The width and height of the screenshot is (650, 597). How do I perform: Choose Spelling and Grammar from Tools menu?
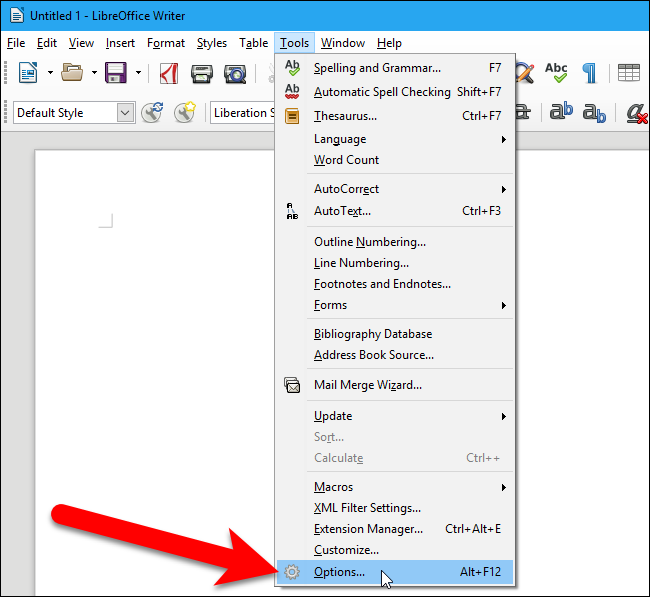click(395, 68)
